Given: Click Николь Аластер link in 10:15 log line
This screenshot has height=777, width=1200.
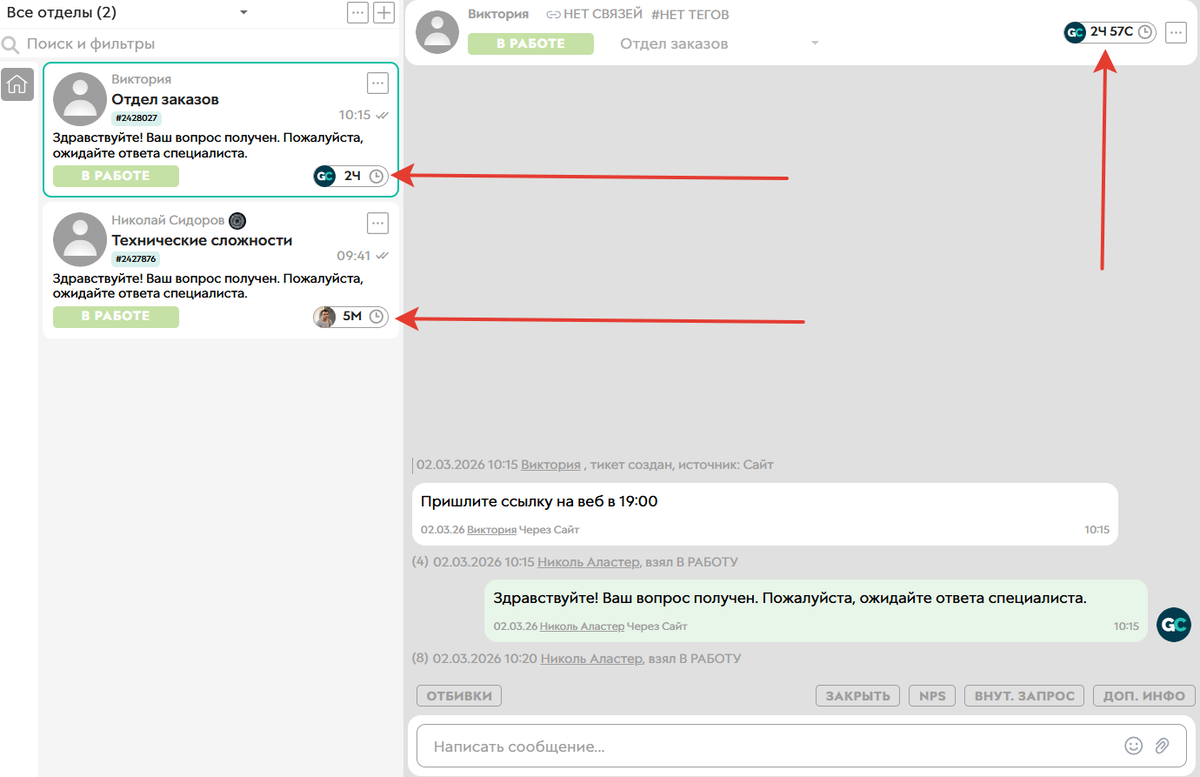Looking at the screenshot, I should tap(590, 562).
